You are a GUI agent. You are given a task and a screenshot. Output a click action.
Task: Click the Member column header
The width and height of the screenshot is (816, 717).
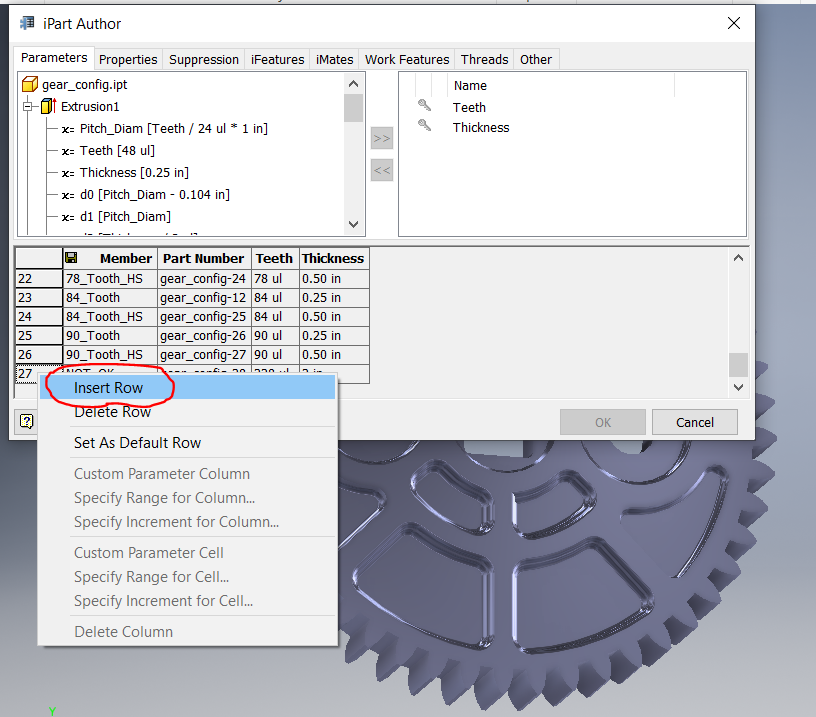coord(110,258)
